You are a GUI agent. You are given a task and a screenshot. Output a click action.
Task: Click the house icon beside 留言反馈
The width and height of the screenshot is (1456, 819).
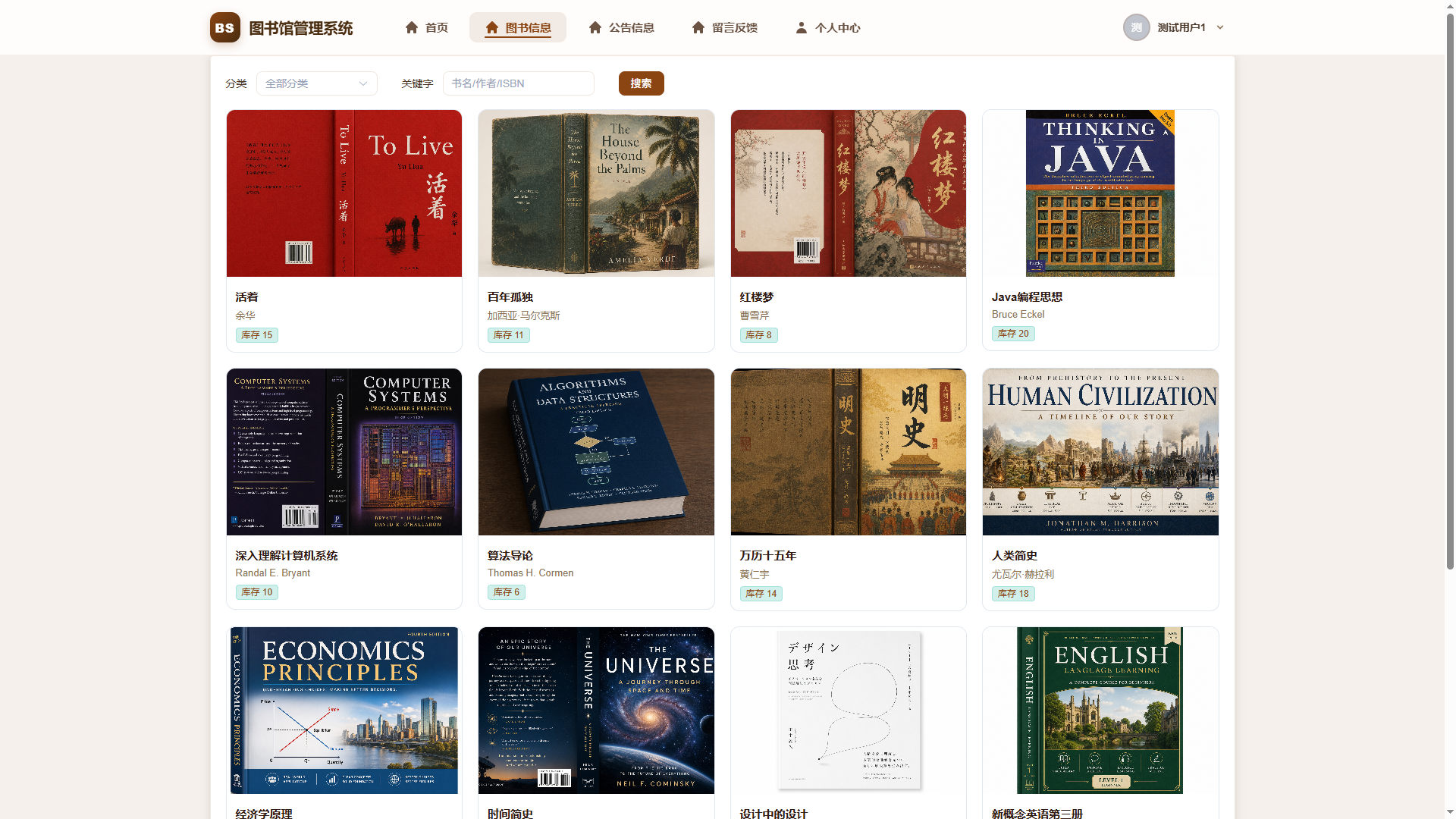pyautogui.click(x=698, y=27)
